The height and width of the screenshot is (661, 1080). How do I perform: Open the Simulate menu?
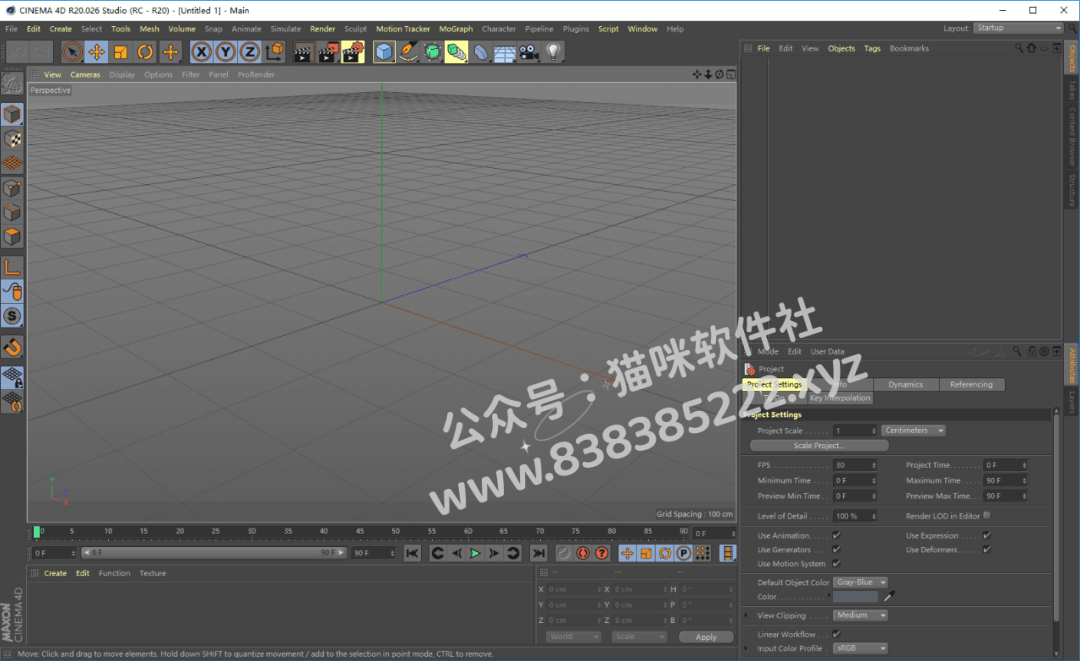point(285,29)
